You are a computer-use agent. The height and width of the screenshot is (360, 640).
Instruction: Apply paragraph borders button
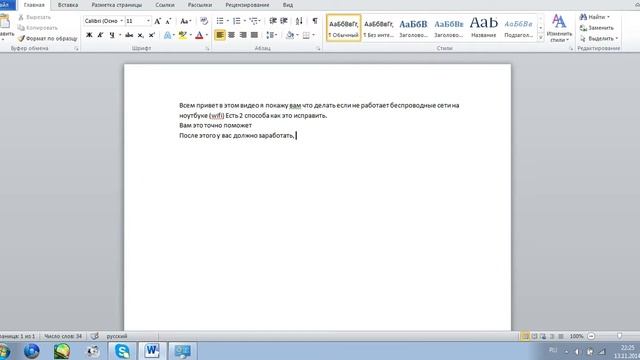pyautogui.click(x=306, y=35)
